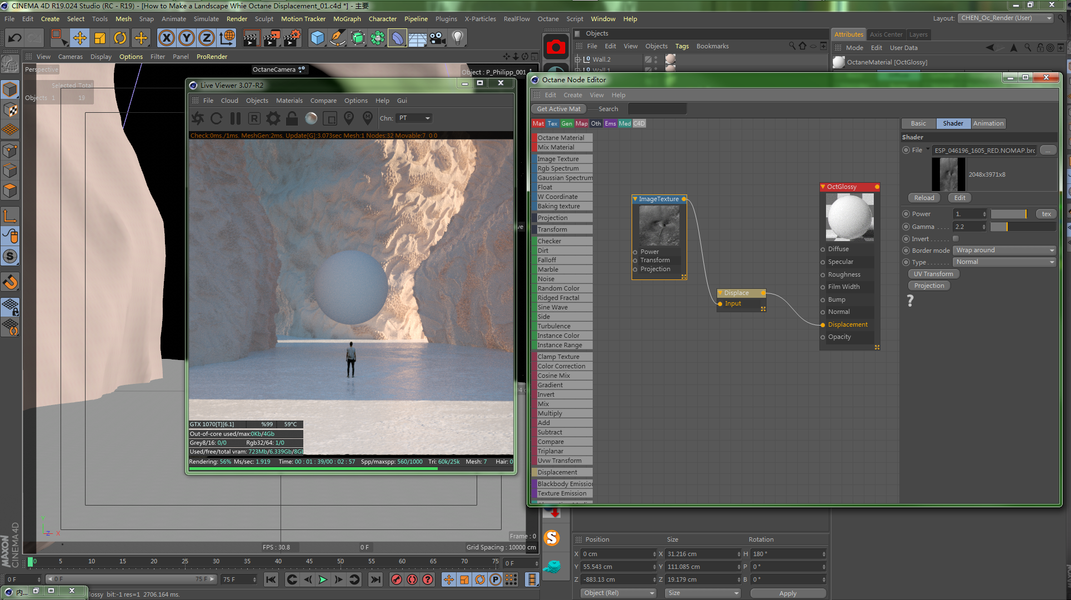
Task: Add a Light object from toolbar
Action: pyautogui.click(x=458, y=38)
